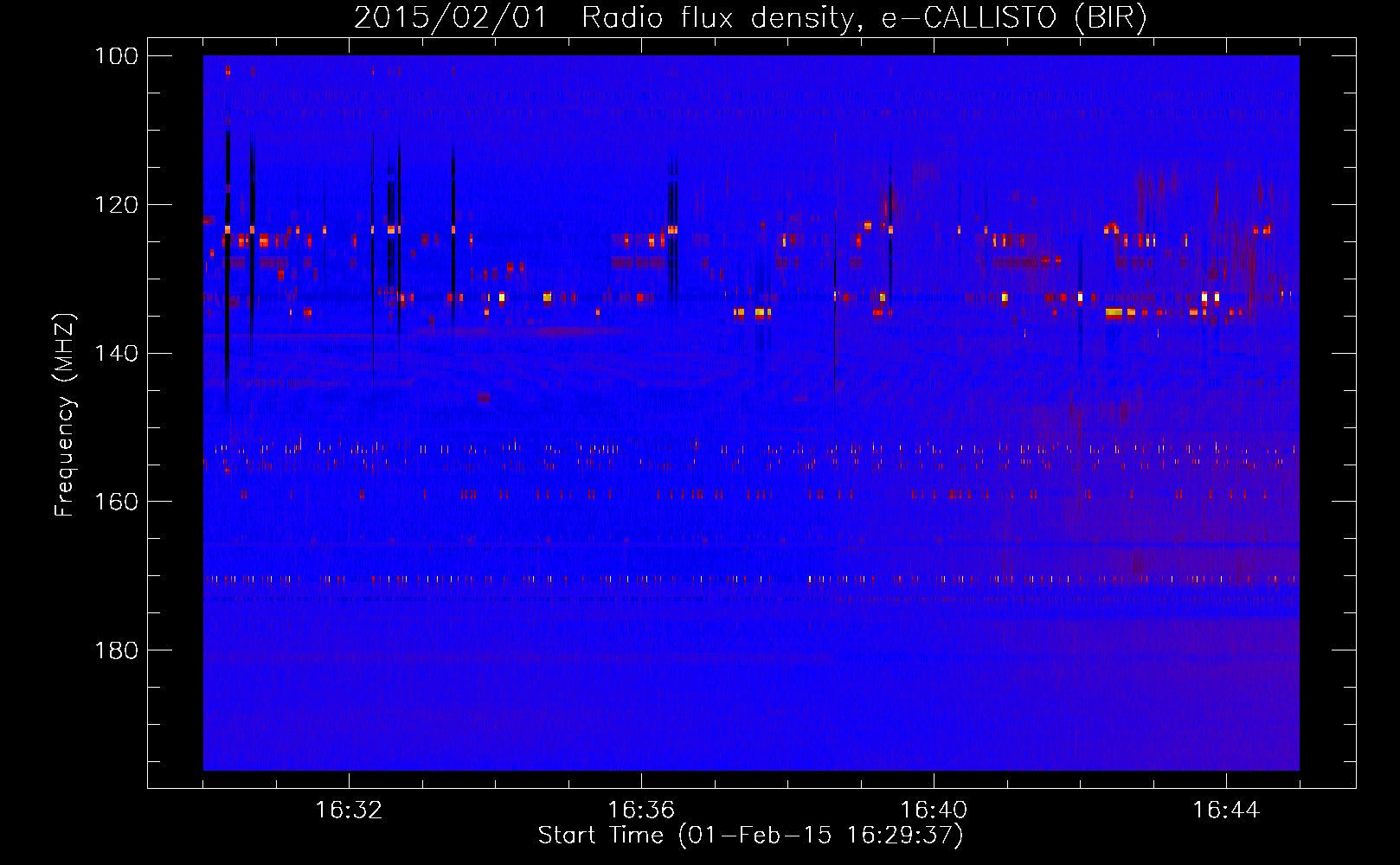This screenshot has height=865, width=1400.
Task: Click the 160 frequency tick label
Action: point(117,502)
